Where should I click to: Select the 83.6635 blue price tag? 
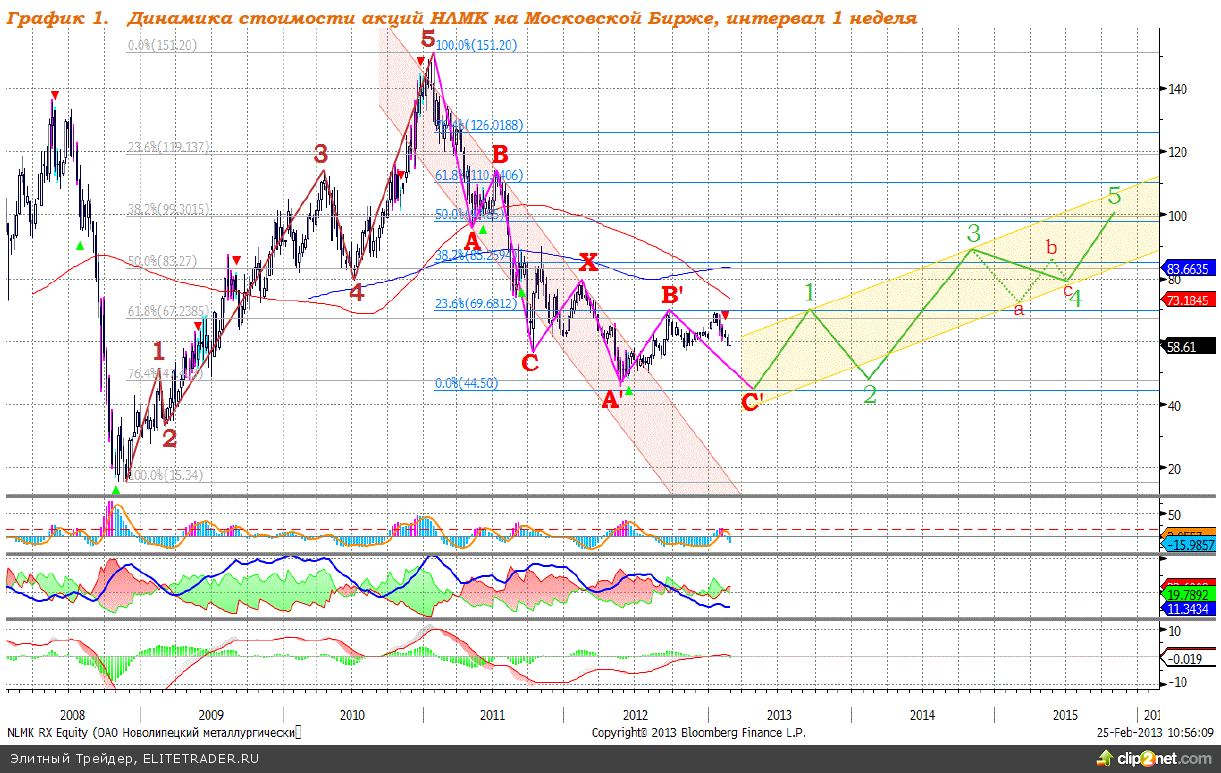1191,268
